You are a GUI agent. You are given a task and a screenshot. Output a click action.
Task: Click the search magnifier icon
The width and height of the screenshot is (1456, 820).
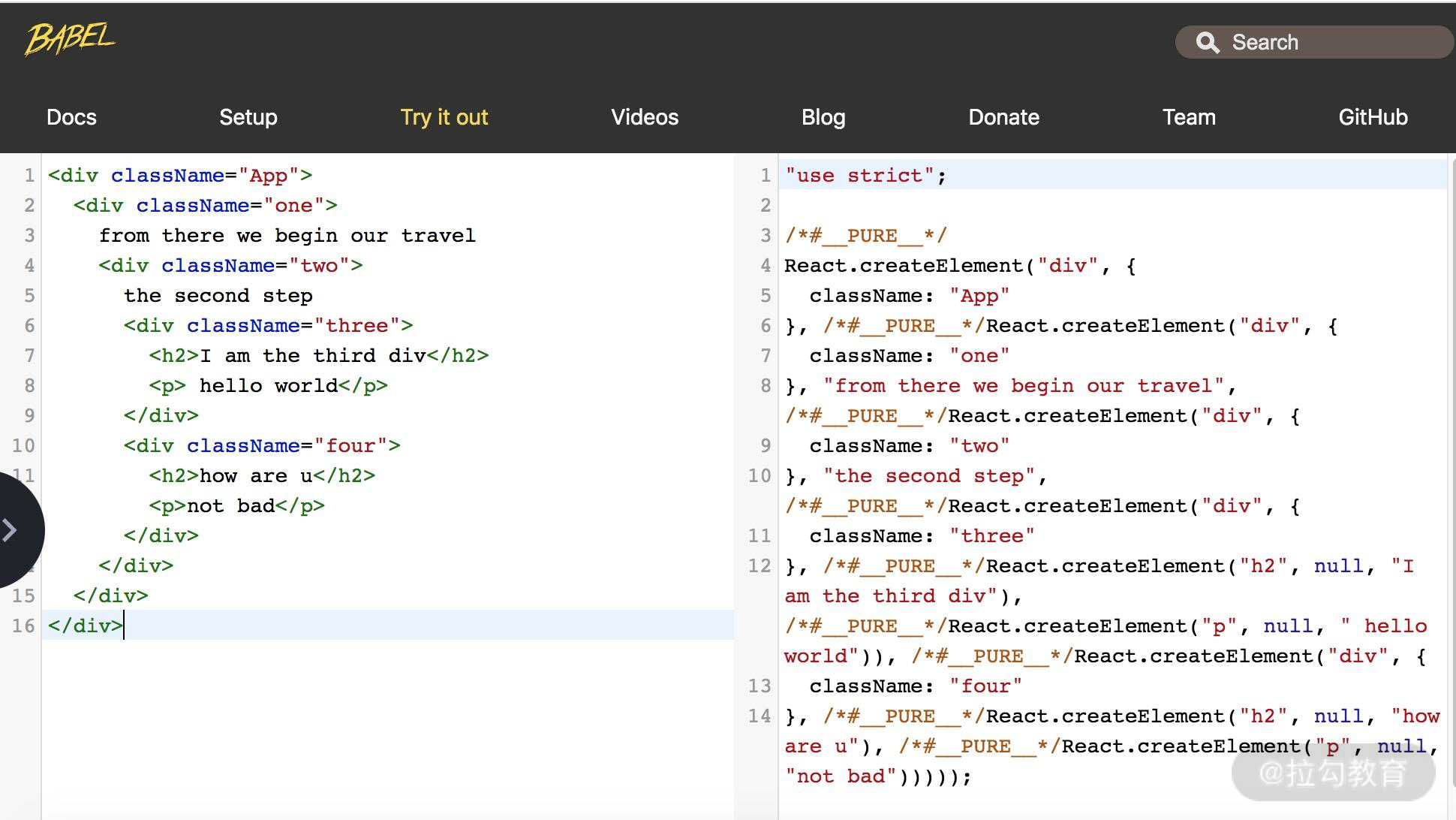1207,43
